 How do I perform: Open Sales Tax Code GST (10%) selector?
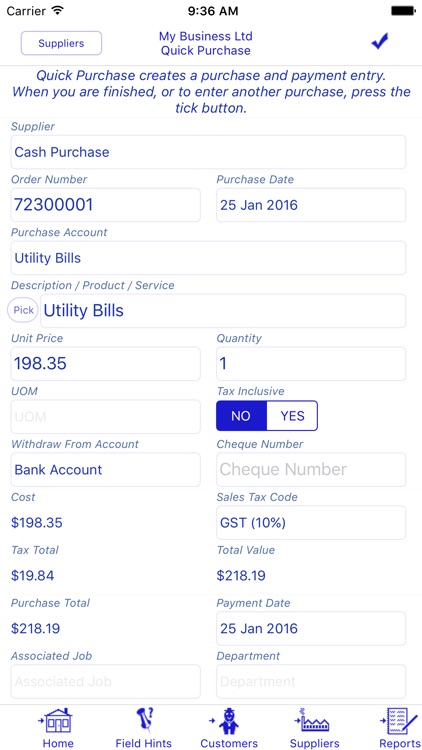[x=311, y=522]
